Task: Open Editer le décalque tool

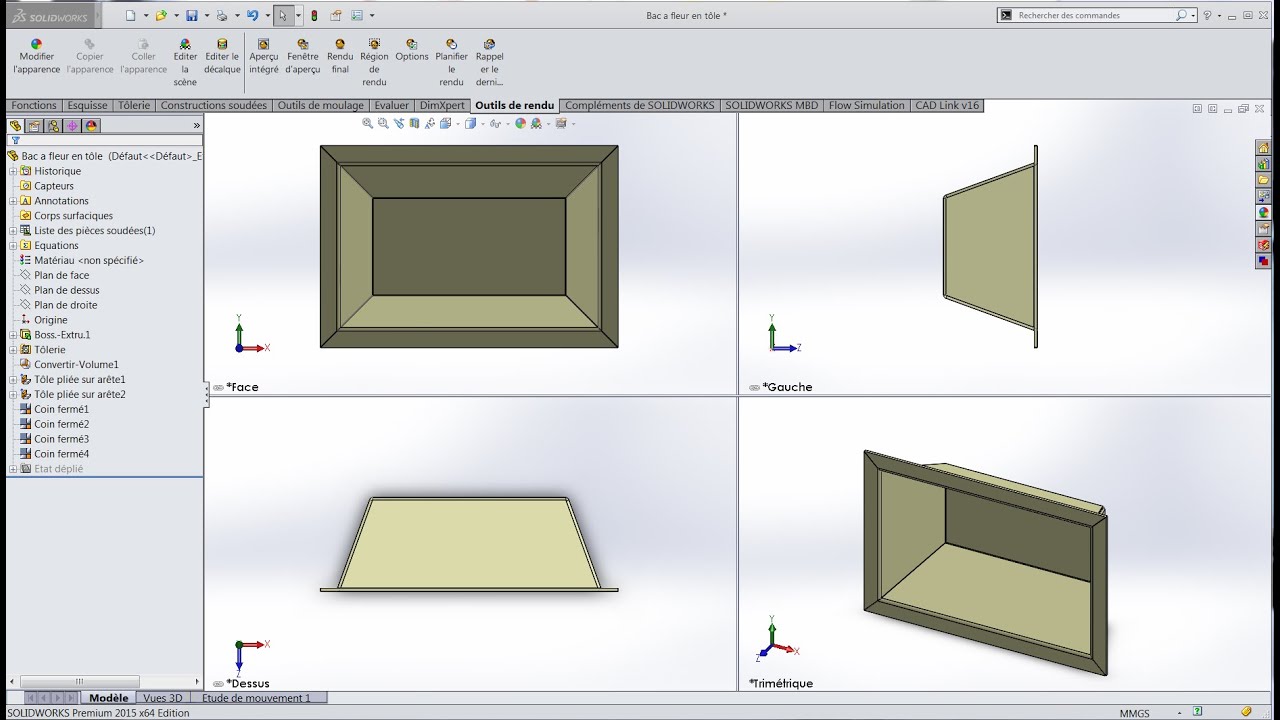Action: [x=222, y=56]
